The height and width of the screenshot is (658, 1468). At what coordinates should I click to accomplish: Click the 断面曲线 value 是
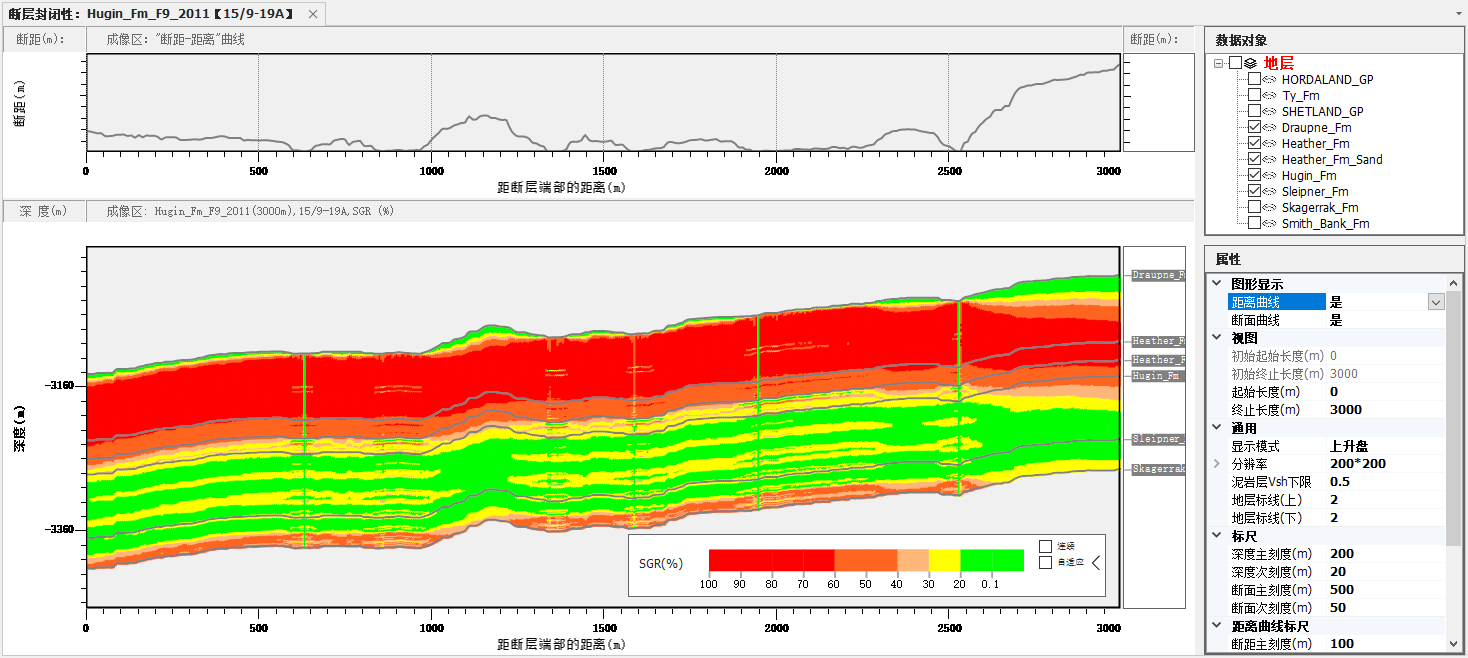tap(1336, 320)
